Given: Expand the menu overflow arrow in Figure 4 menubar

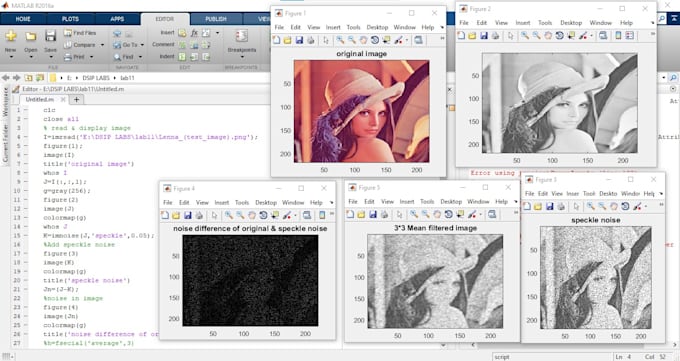Looking at the screenshot, I should click(x=331, y=203).
